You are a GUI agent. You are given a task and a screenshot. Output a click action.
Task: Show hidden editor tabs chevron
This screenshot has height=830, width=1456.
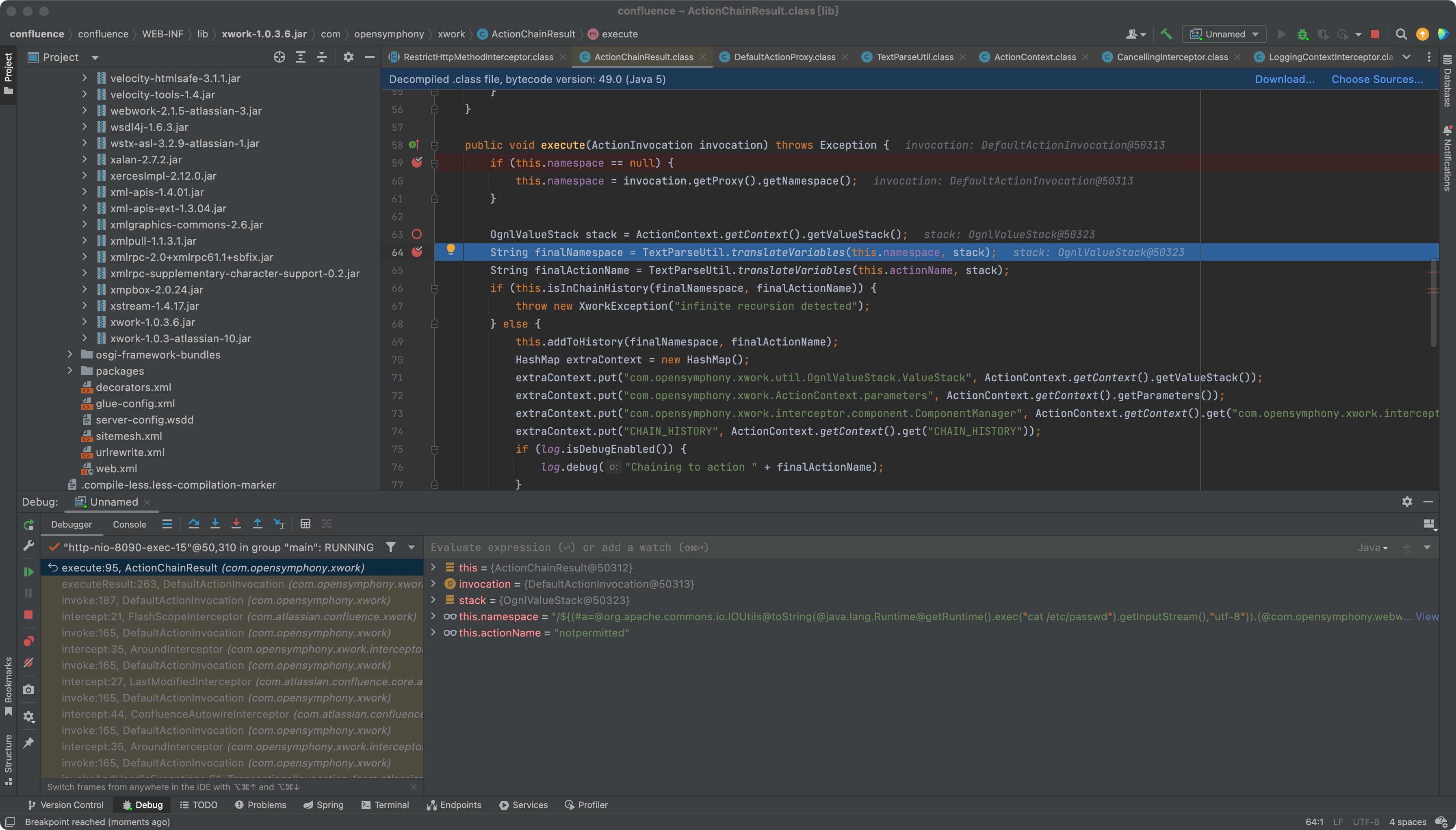point(1406,57)
